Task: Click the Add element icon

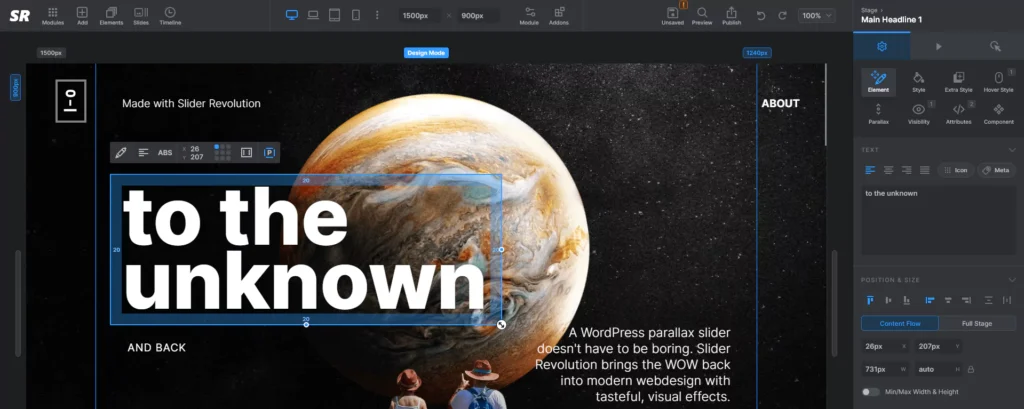Action: (82, 13)
